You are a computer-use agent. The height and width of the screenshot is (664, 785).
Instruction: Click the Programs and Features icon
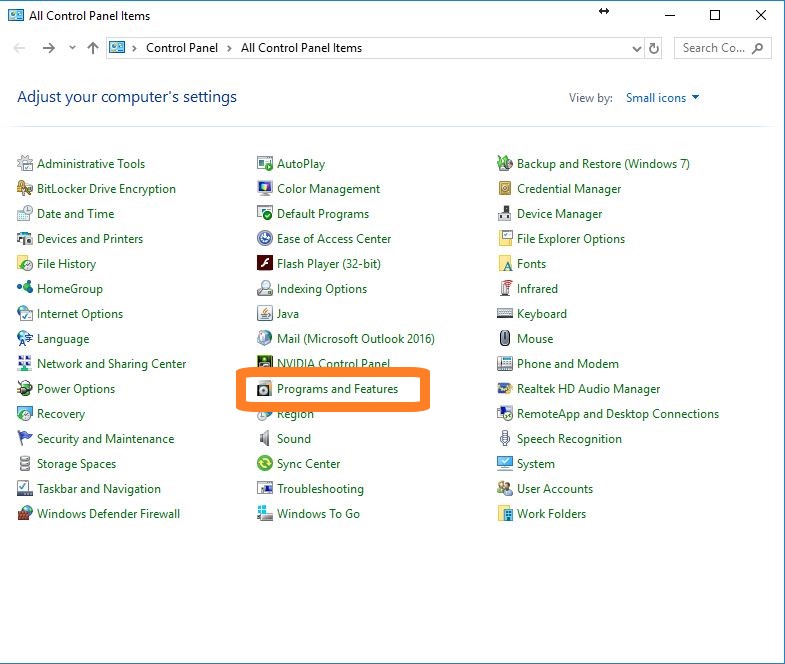tap(264, 389)
